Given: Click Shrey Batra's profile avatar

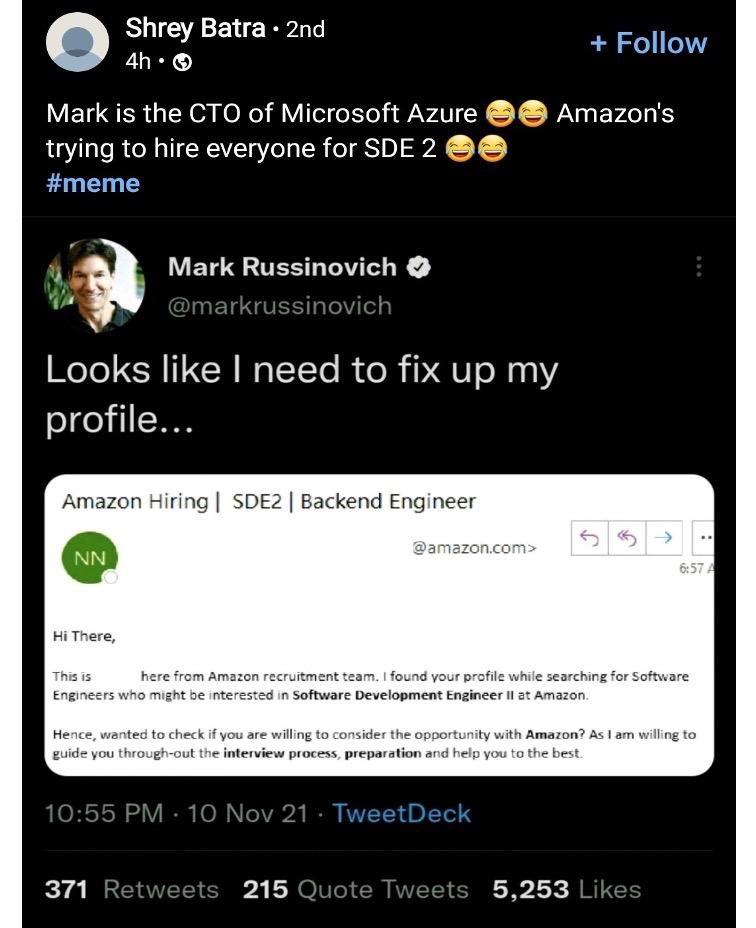Looking at the screenshot, I should coord(78,43).
